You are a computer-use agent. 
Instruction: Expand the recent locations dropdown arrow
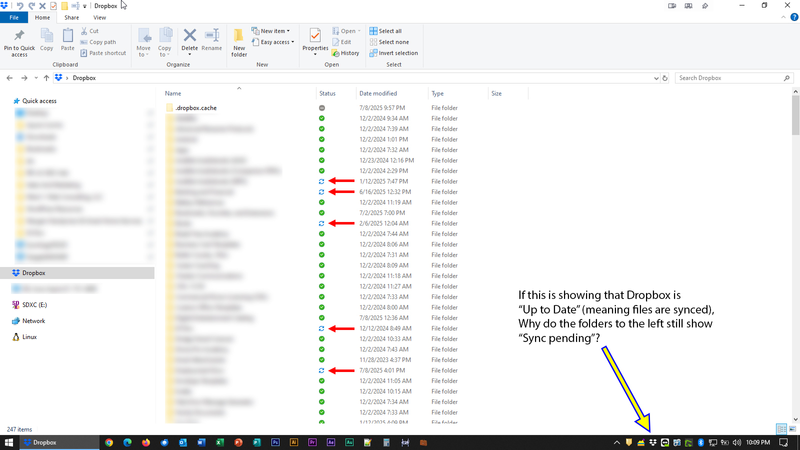tap(35, 78)
